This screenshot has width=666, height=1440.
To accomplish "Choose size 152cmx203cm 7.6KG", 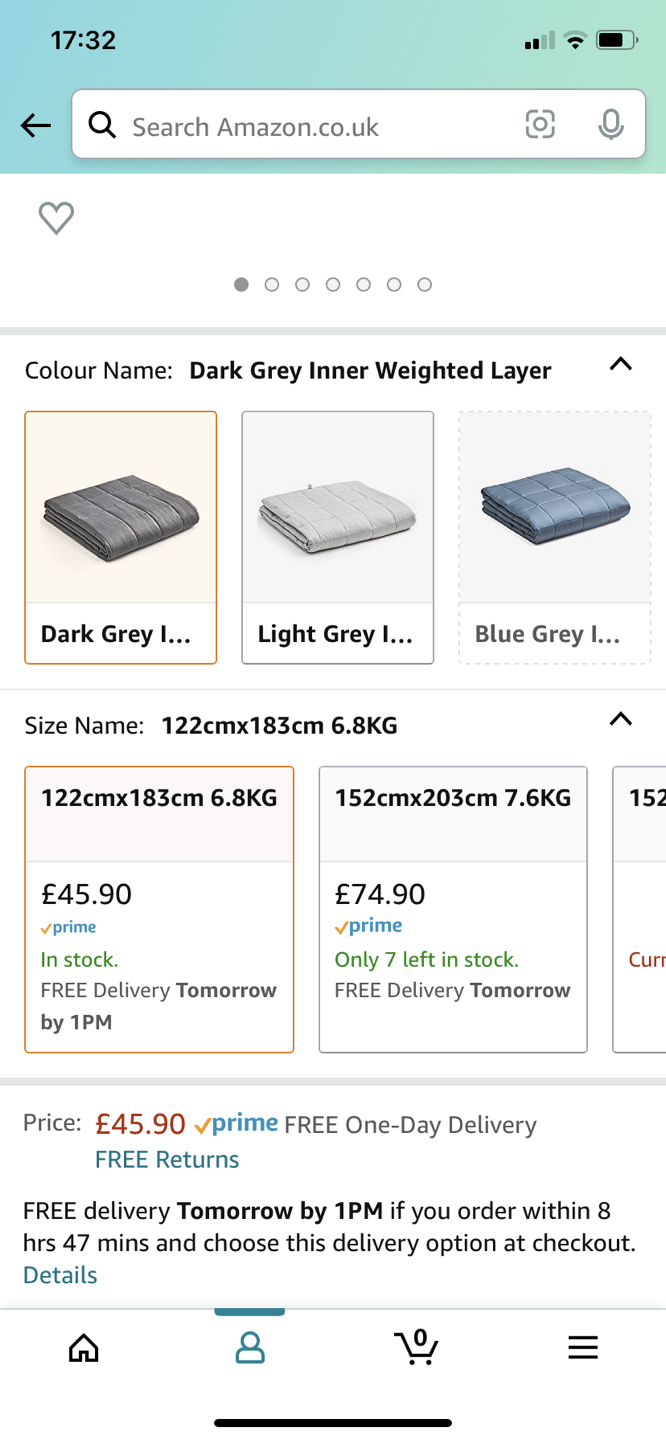I will click(x=453, y=909).
